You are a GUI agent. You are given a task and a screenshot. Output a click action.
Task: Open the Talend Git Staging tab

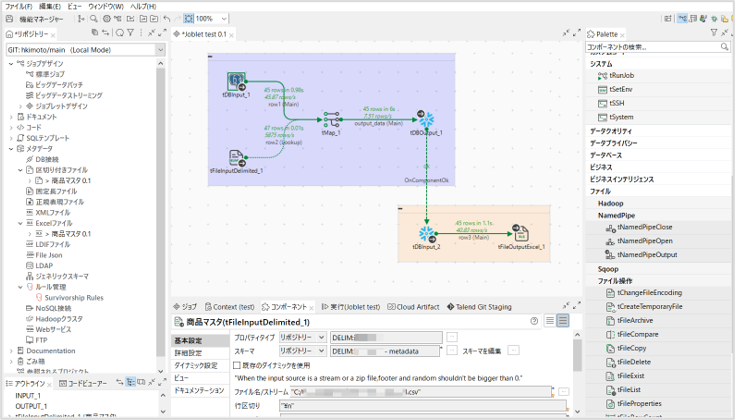(x=479, y=307)
